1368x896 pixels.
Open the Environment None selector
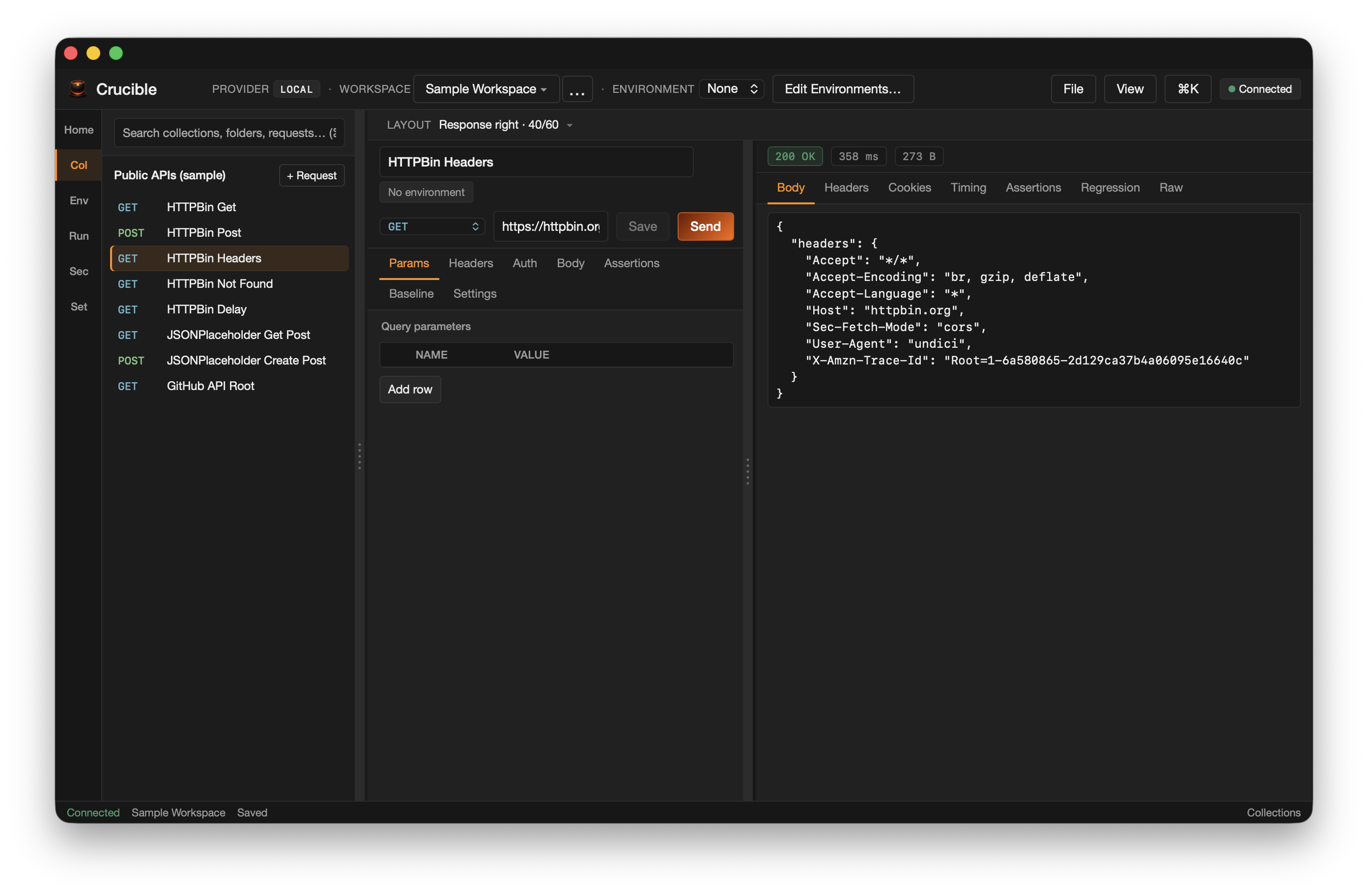tap(731, 88)
